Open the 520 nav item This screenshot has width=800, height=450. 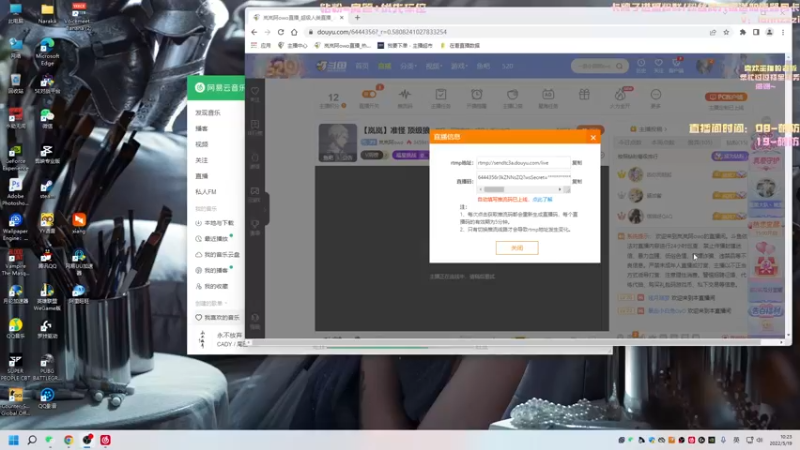[507, 66]
